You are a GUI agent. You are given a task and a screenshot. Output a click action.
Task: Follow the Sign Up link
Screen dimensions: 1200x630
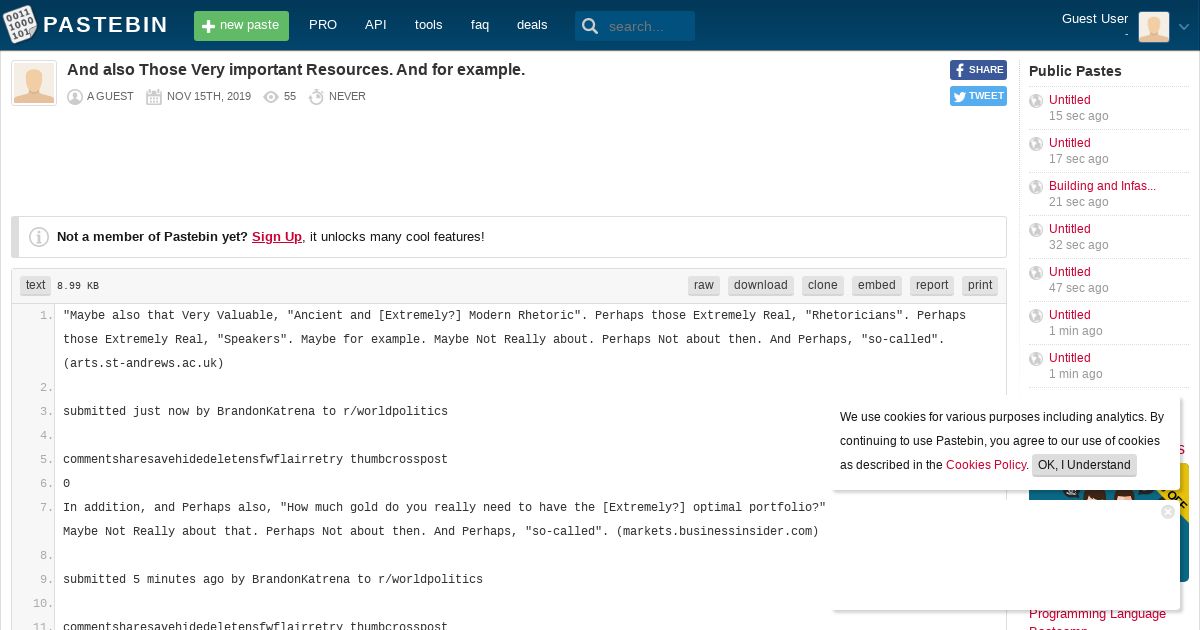click(277, 237)
